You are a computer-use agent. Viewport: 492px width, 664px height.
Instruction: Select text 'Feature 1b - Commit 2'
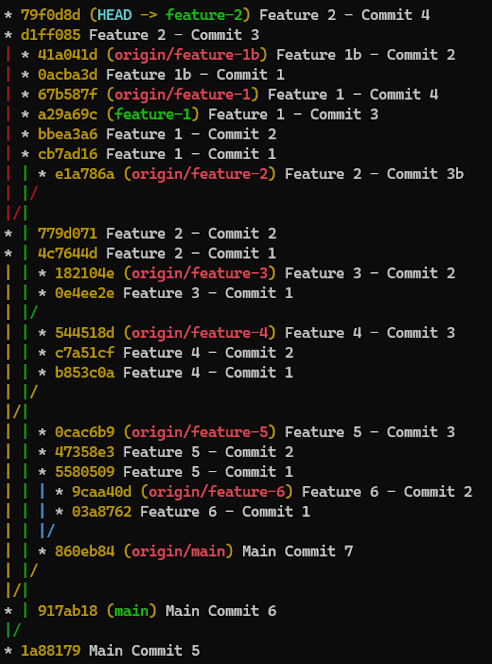(x=365, y=55)
